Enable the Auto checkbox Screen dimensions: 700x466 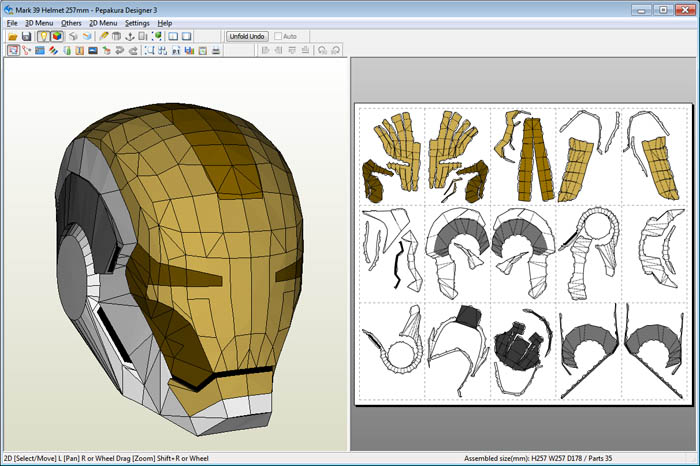(278, 36)
